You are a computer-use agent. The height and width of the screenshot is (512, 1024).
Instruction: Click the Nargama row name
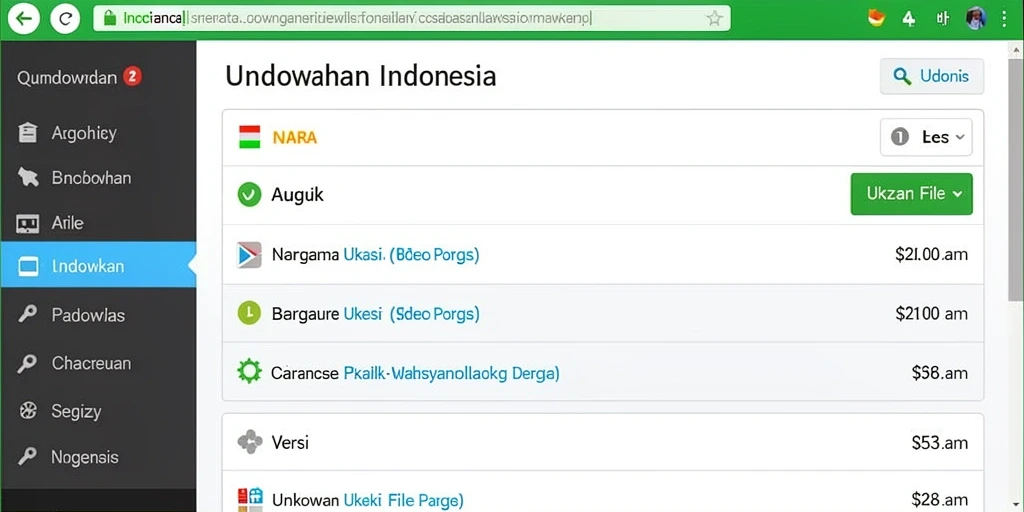[x=305, y=255]
